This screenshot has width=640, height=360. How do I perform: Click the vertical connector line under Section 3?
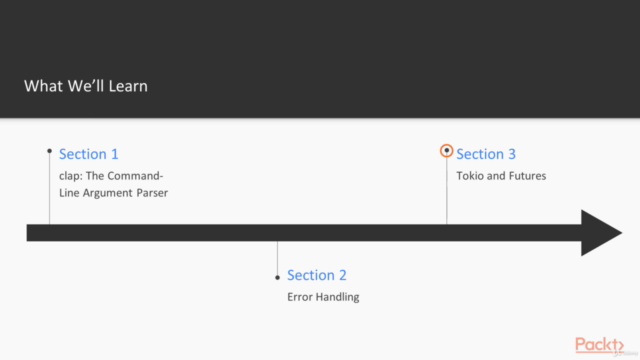coord(447,191)
